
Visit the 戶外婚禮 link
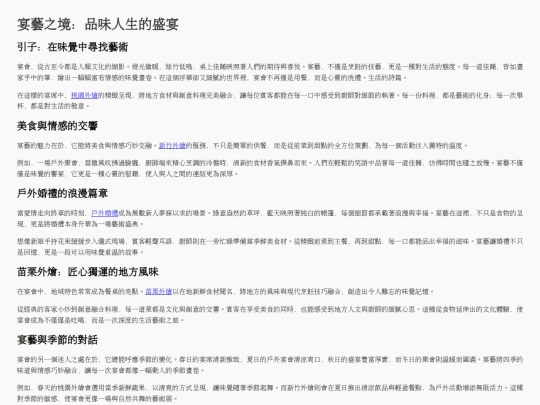click(x=105, y=213)
